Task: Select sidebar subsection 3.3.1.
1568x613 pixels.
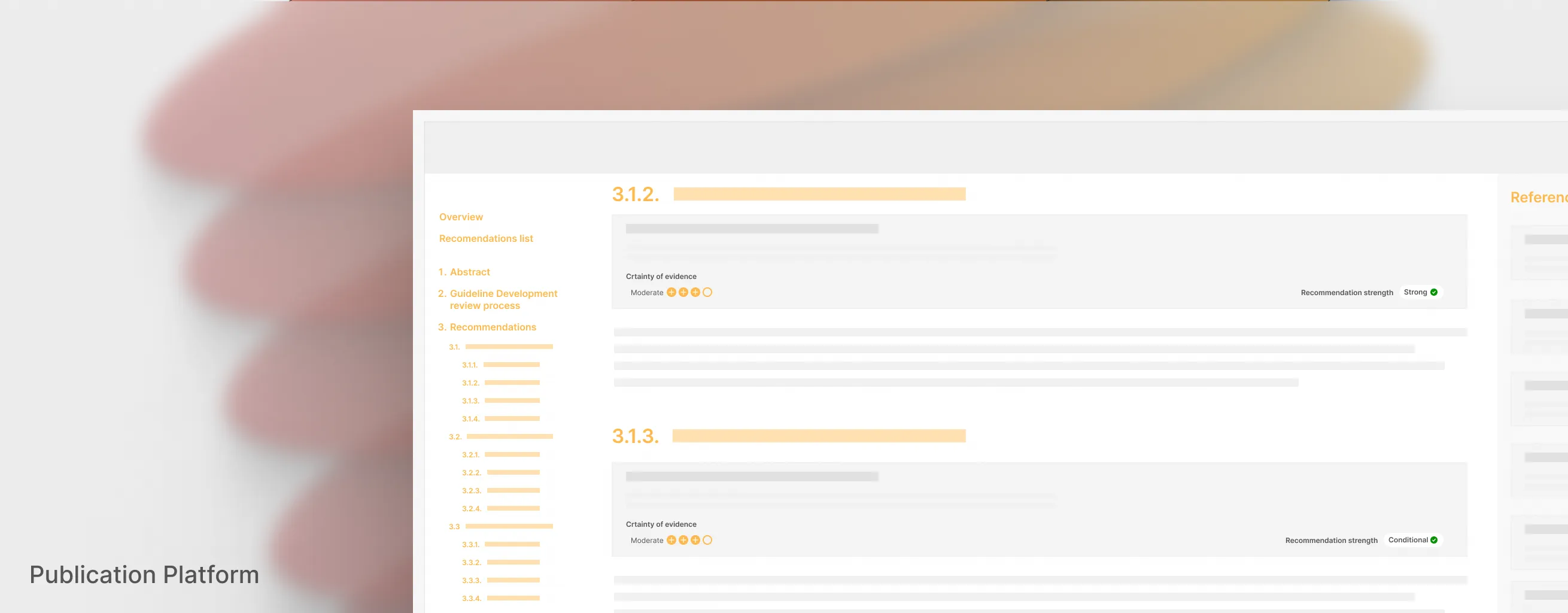Action: click(500, 545)
